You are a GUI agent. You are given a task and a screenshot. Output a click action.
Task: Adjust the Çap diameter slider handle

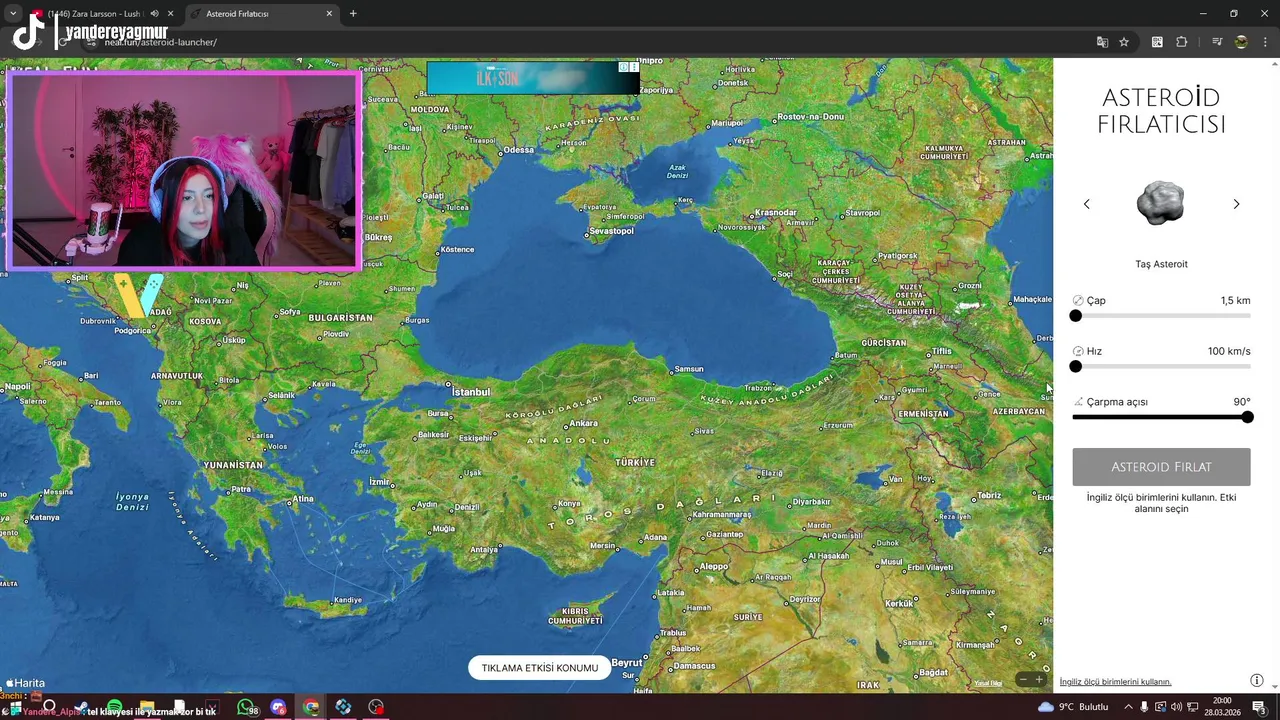click(x=1076, y=316)
